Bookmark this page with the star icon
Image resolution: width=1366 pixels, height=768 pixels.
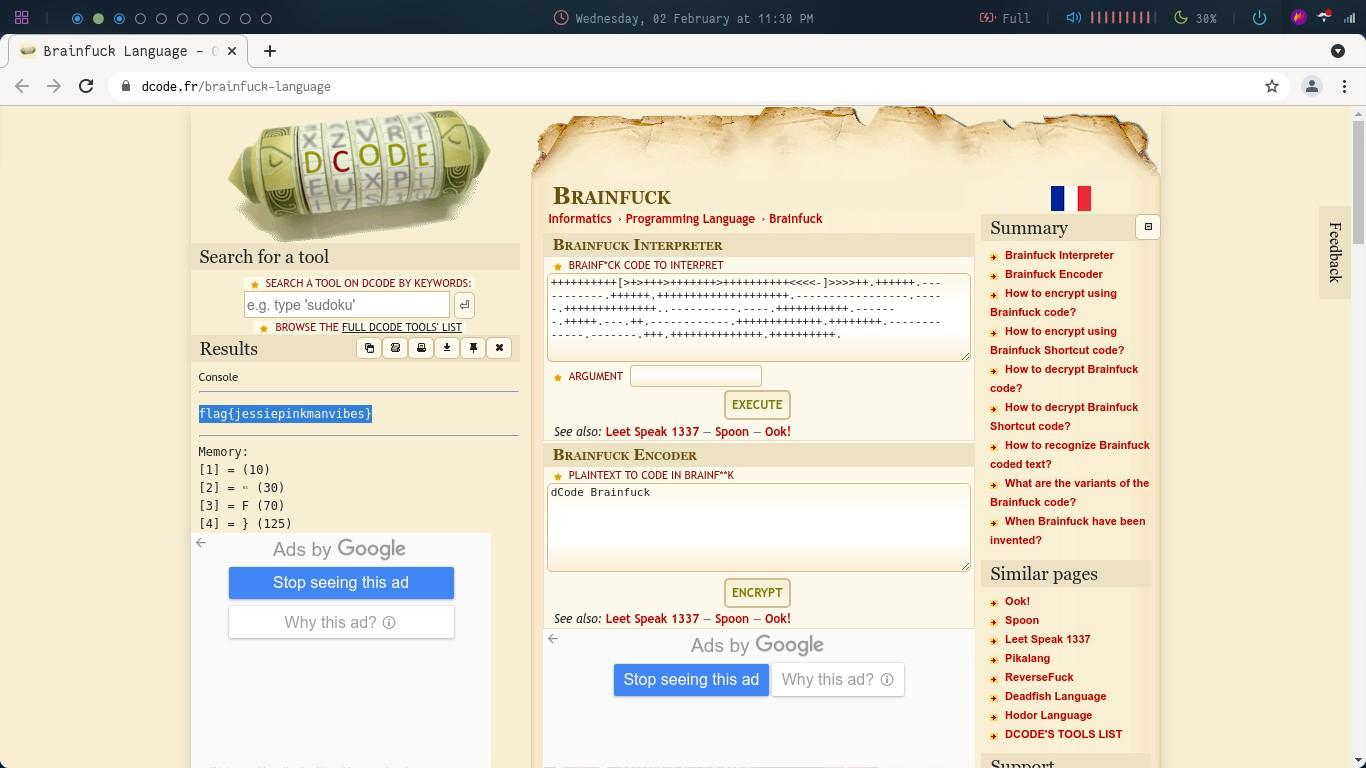tap(1272, 87)
